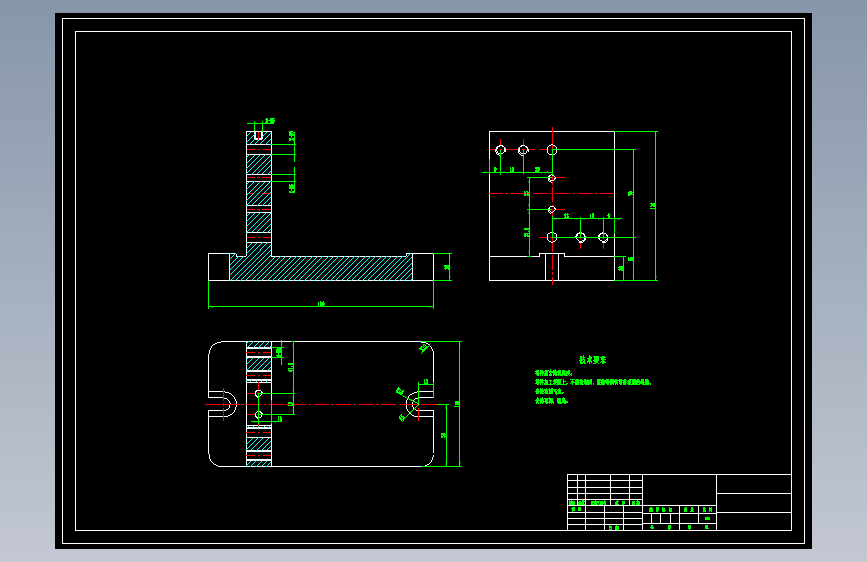Click the 技术要求 heading text

coord(592,360)
